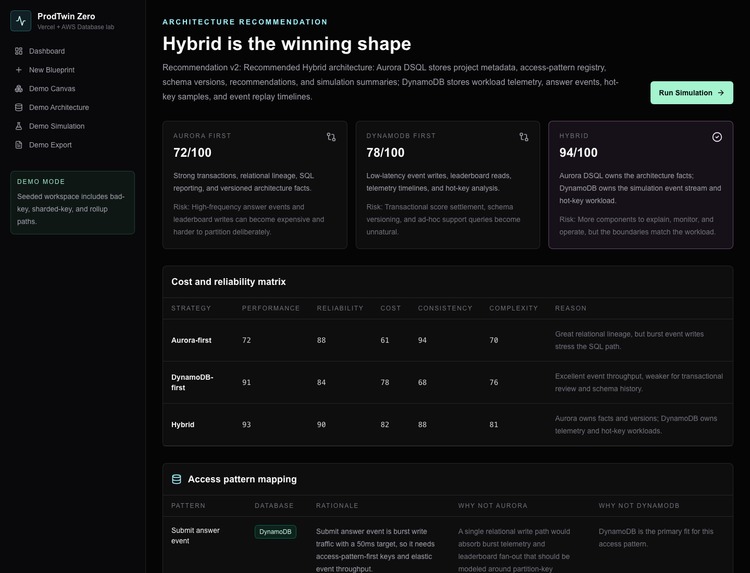Click the Demo Canvas blocks icon
This screenshot has width=750, height=573.
point(19,88)
